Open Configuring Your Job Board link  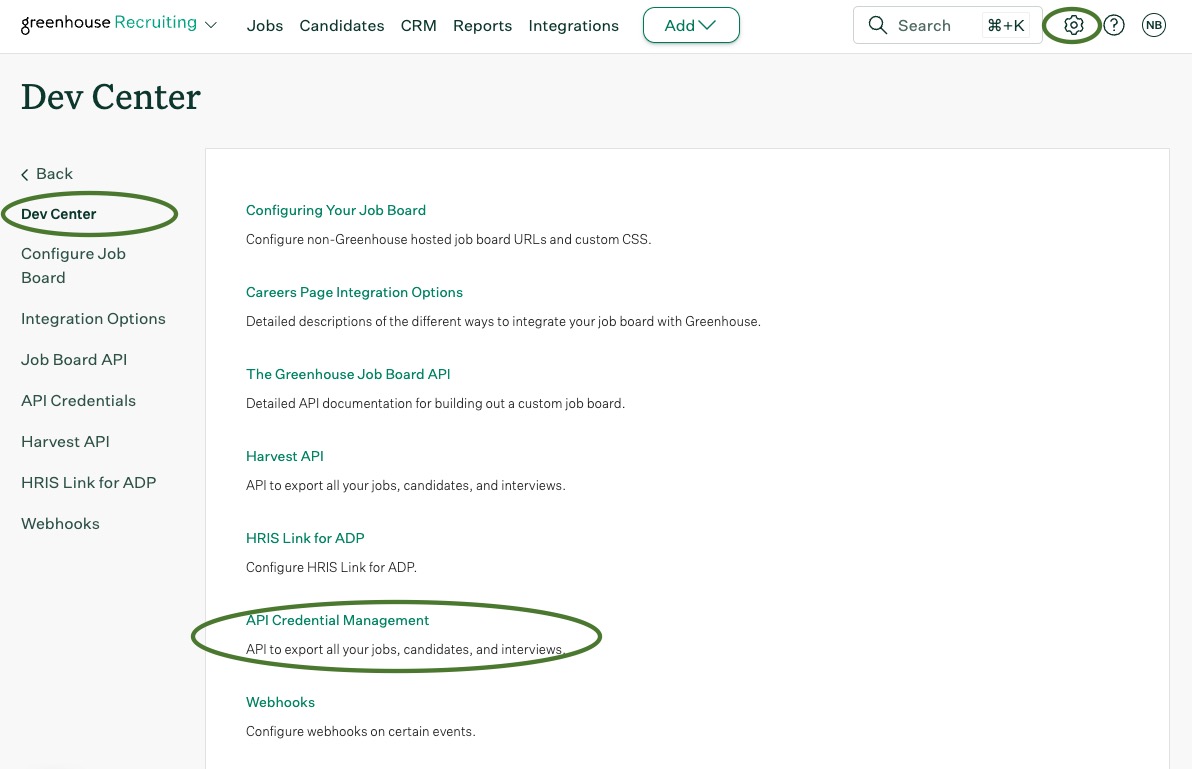coord(336,210)
